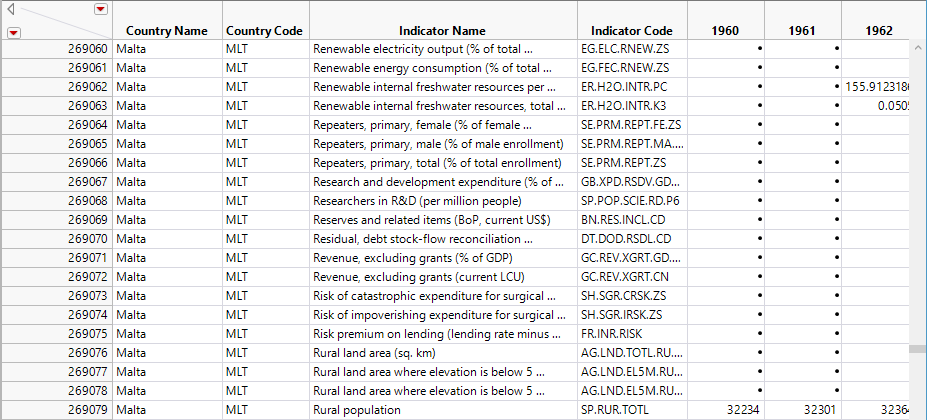Select row number 269070
This screenshot has width=927, height=420.
(x=56, y=239)
